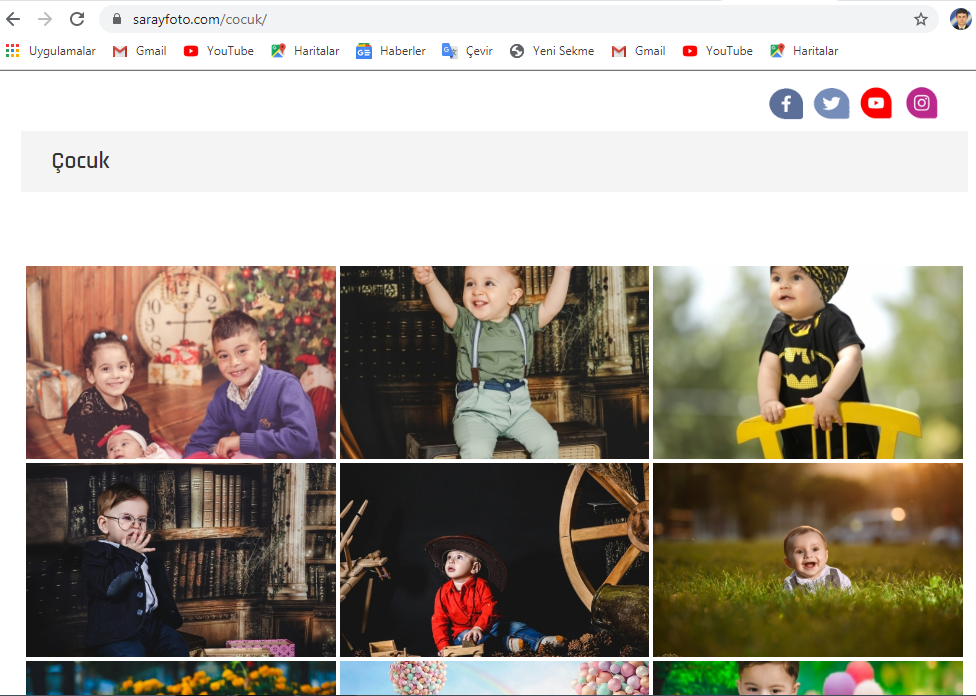Open the Yeni Sekme bookmark
The height and width of the screenshot is (696, 976).
click(551, 51)
